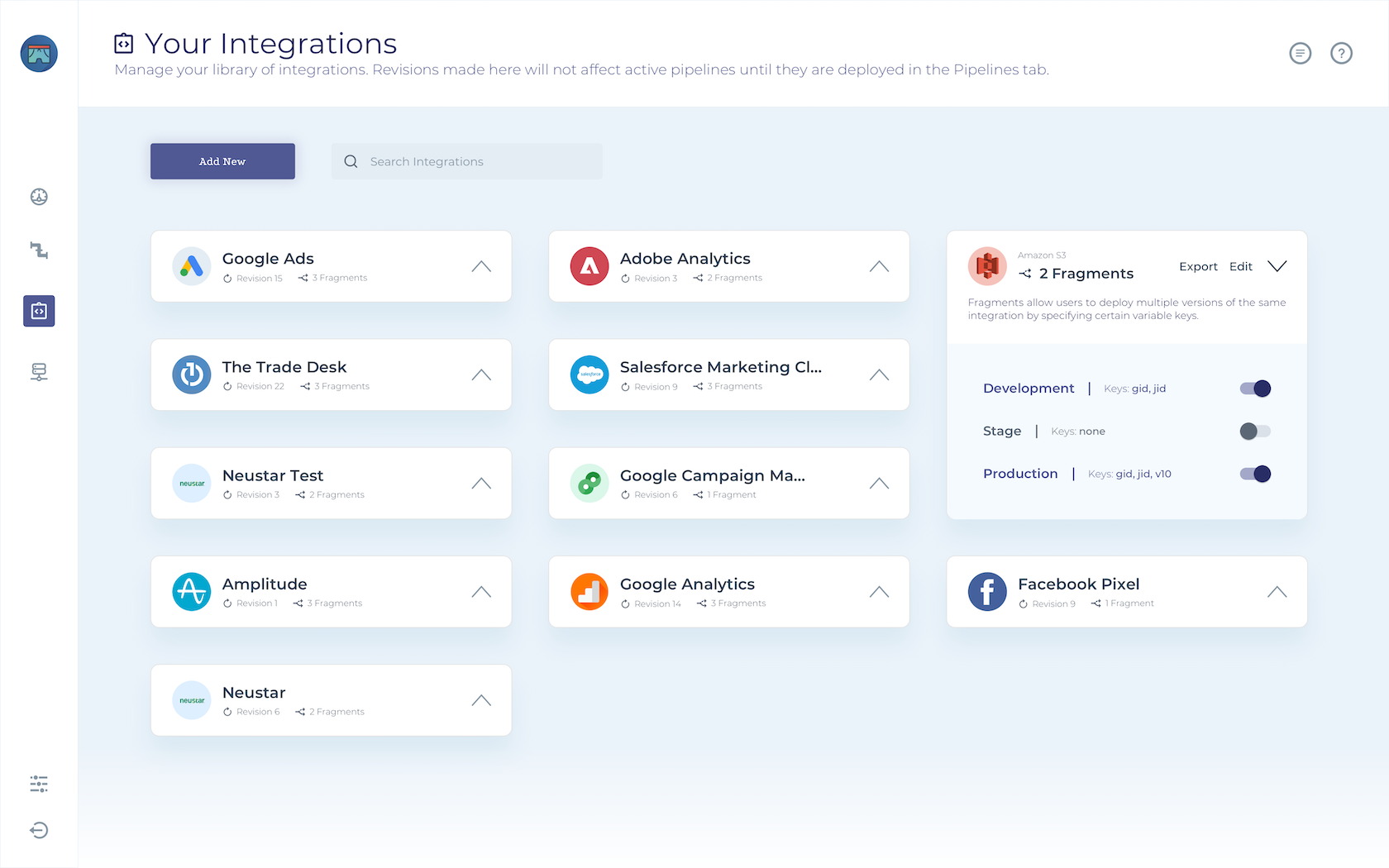Turn off the Production fragment toggle
Screen dimensions: 1389x868
(1255, 474)
